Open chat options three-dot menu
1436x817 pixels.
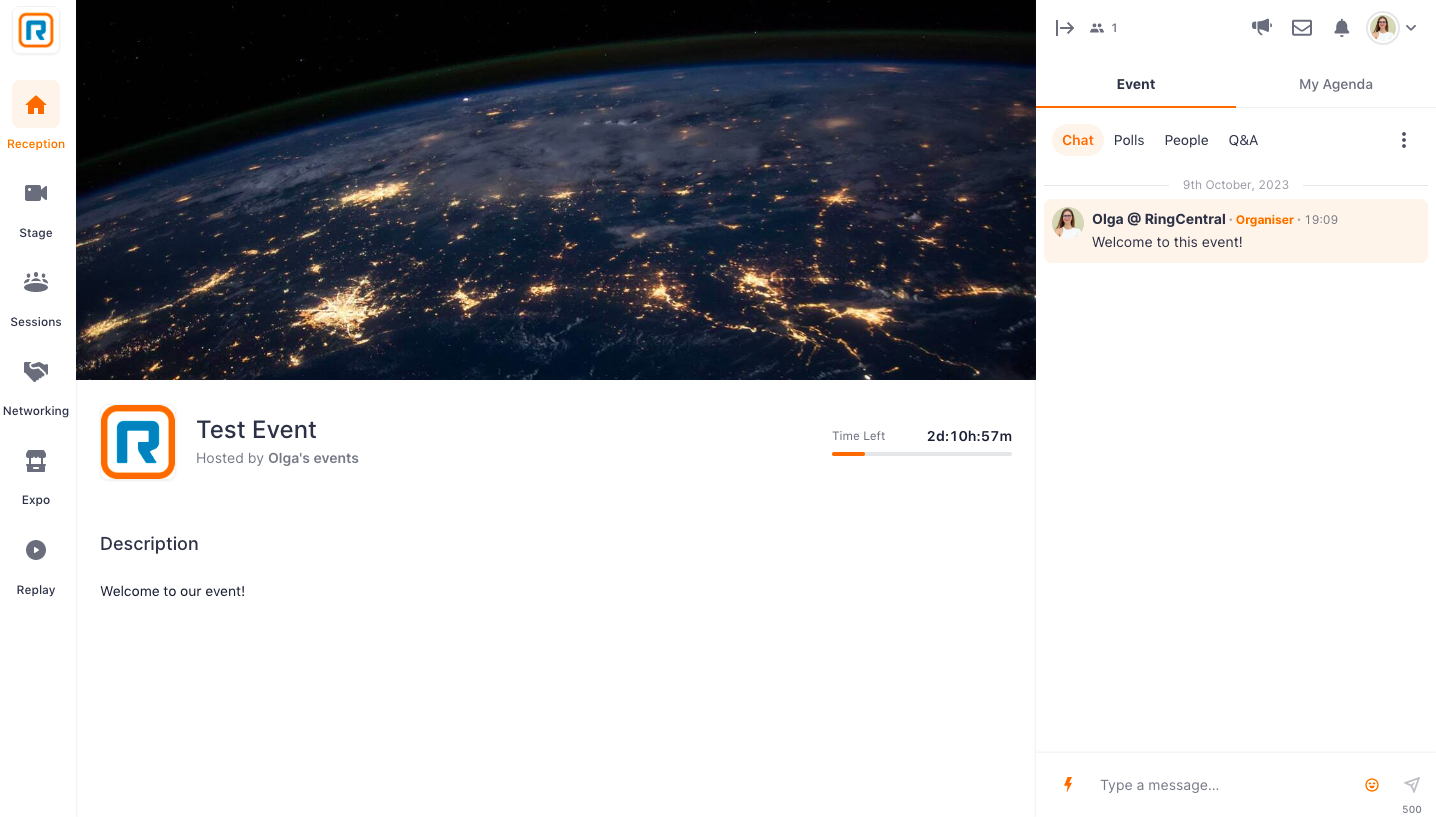pos(1404,140)
